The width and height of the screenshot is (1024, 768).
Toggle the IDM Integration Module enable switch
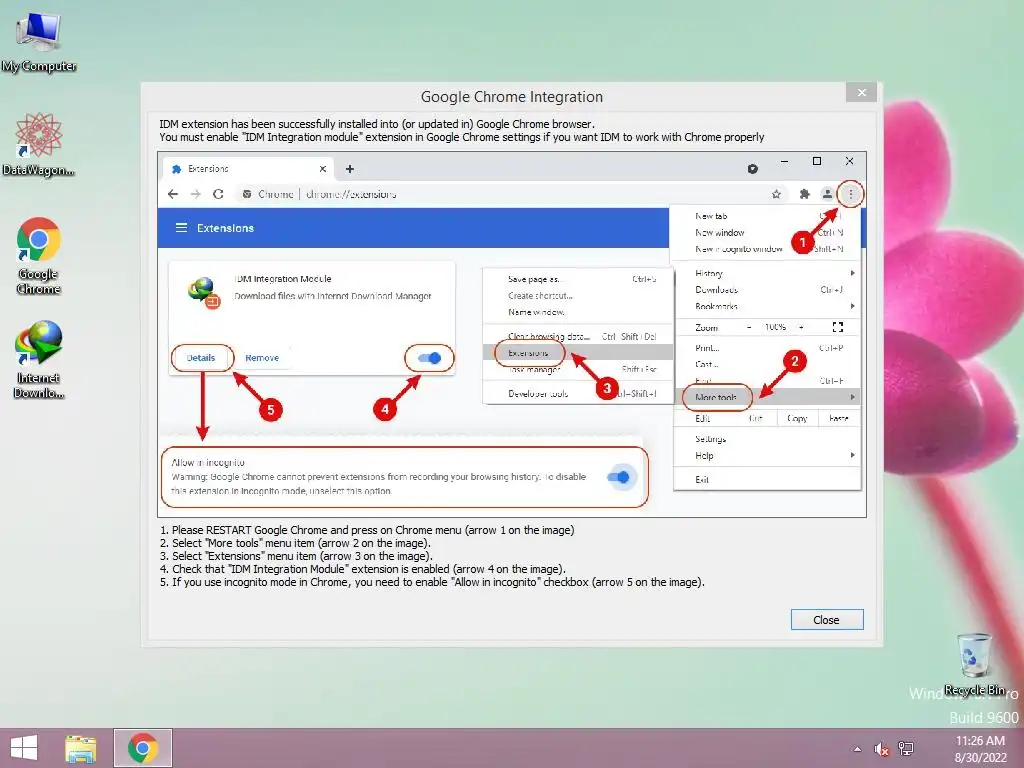pyautogui.click(x=430, y=358)
